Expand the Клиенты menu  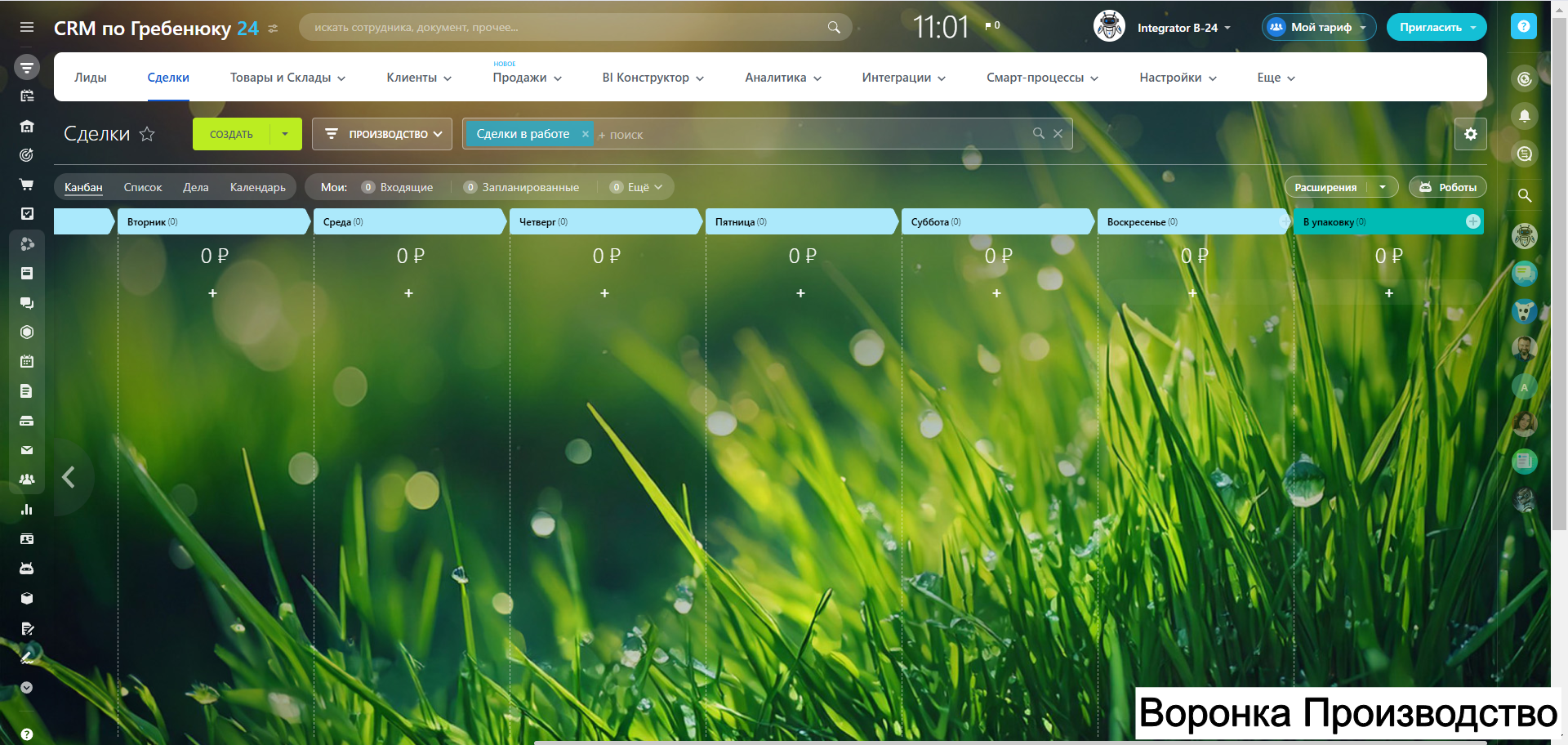(419, 78)
